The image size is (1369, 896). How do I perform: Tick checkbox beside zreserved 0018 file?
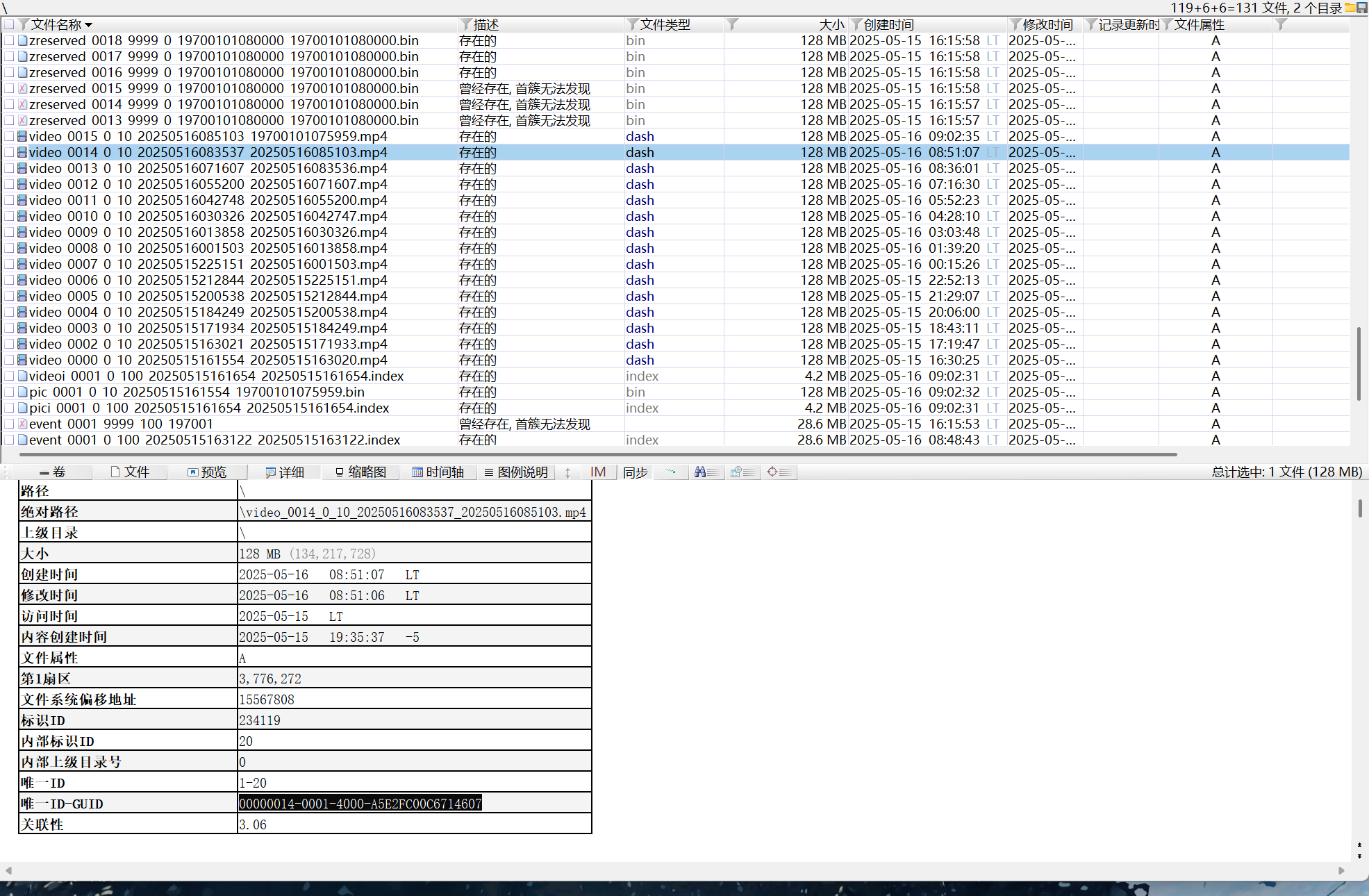(x=10, y=40)
